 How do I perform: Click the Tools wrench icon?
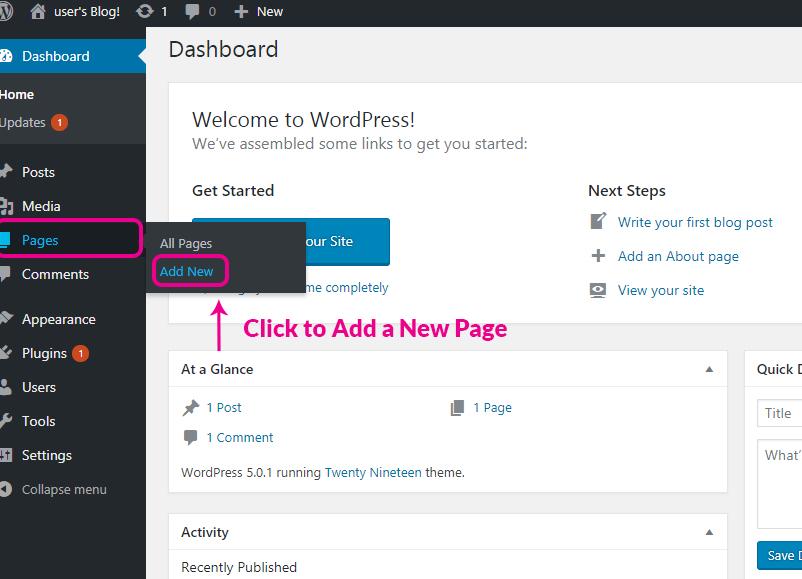(x=6, y=421)
